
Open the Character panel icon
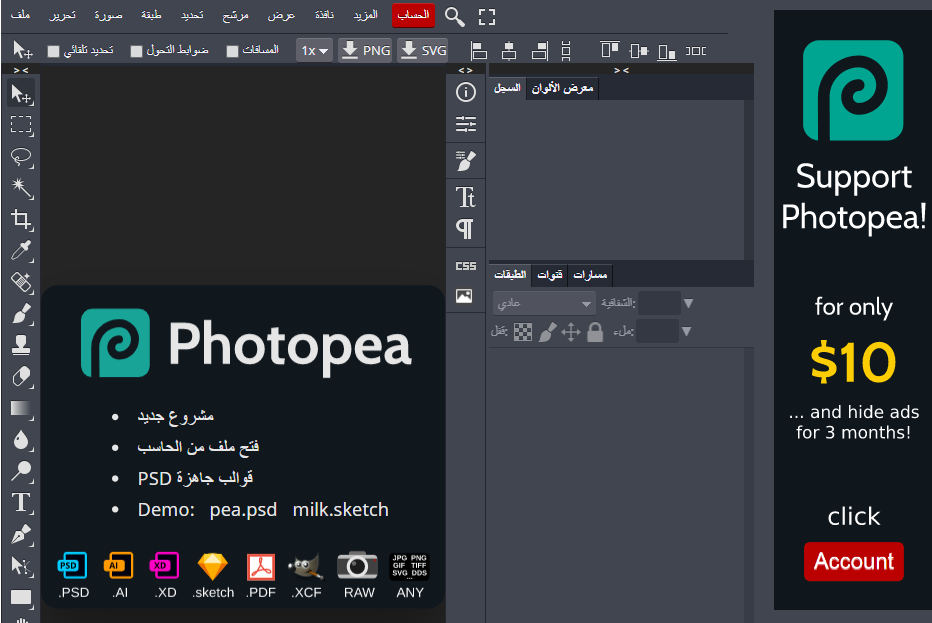pyautogui.click(x=465, y=197)
